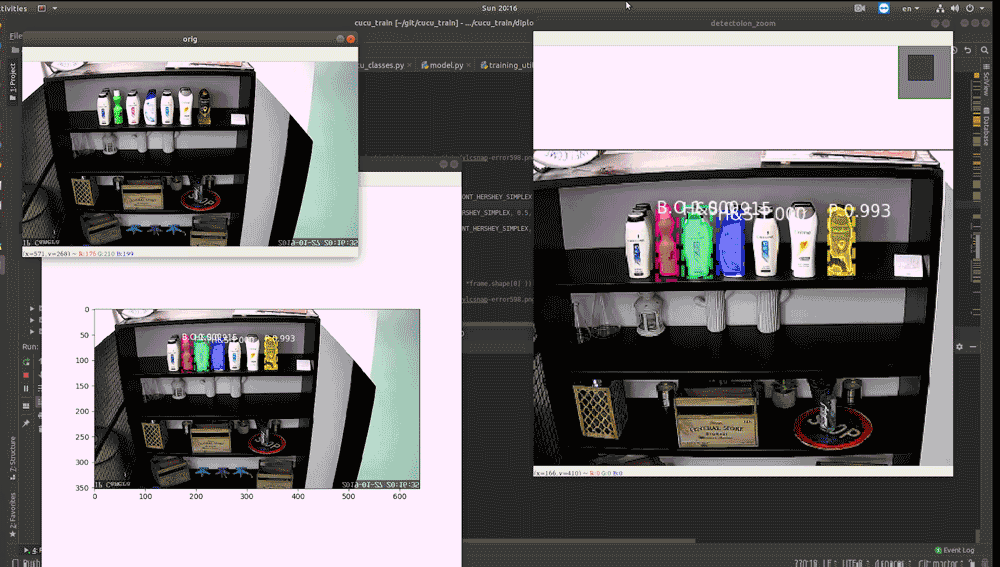This screenshot has height=567, width=1000.
Task: Switch to the model.py editor tab
Action: pyautogui.click(x=445, y=65)
